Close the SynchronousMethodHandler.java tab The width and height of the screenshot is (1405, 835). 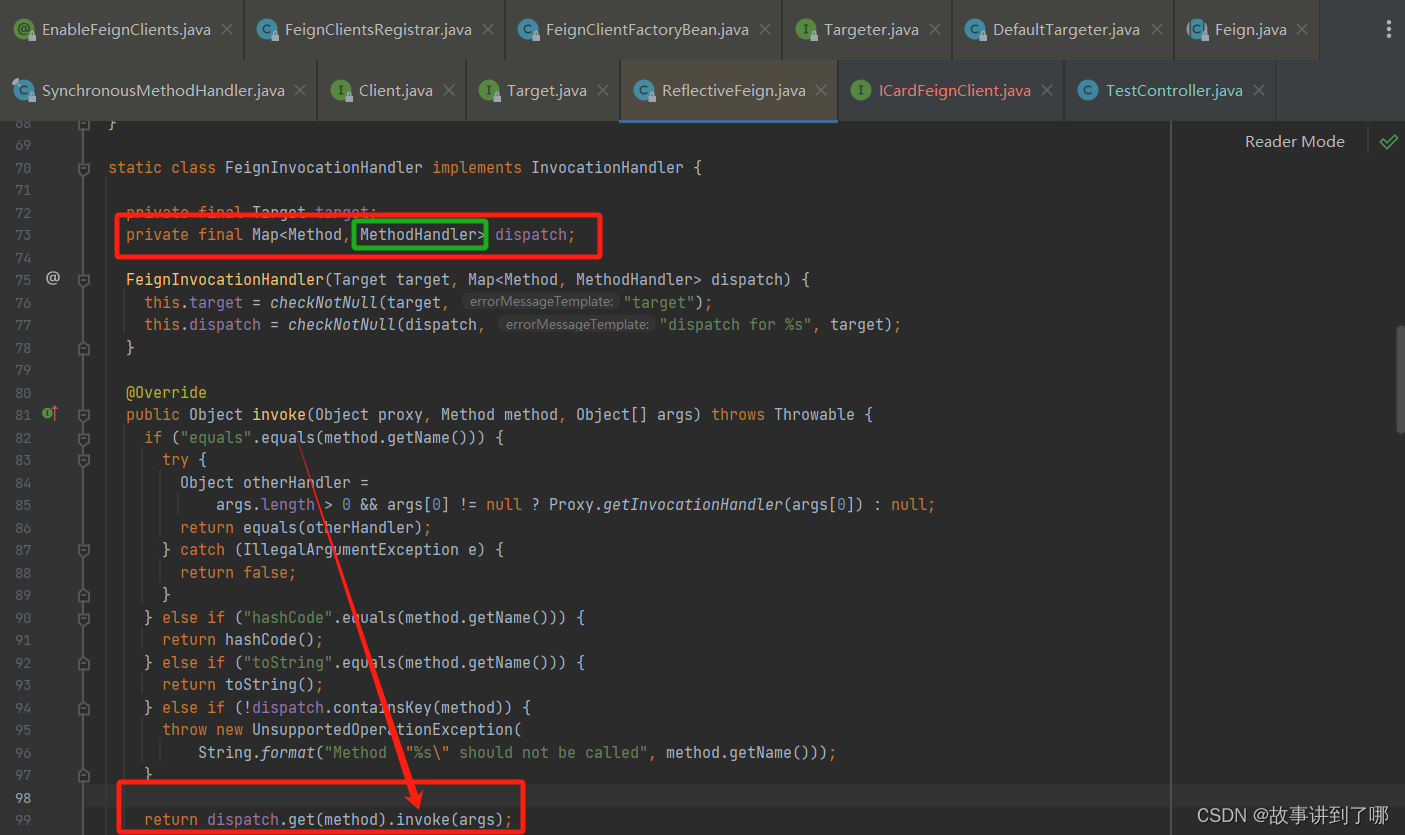coord(300,90)
